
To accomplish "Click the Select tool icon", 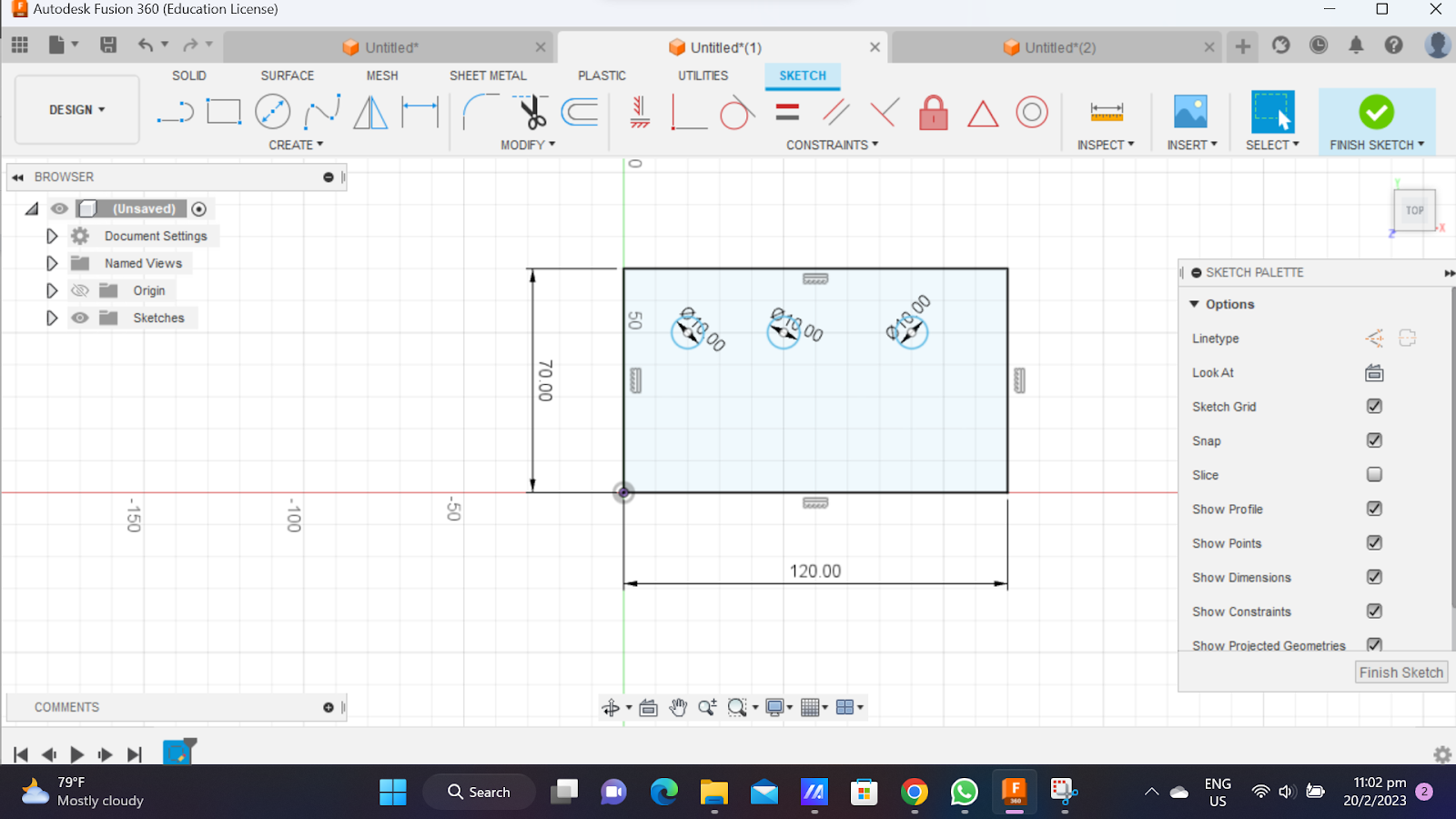I will [x=1272, y=112].
